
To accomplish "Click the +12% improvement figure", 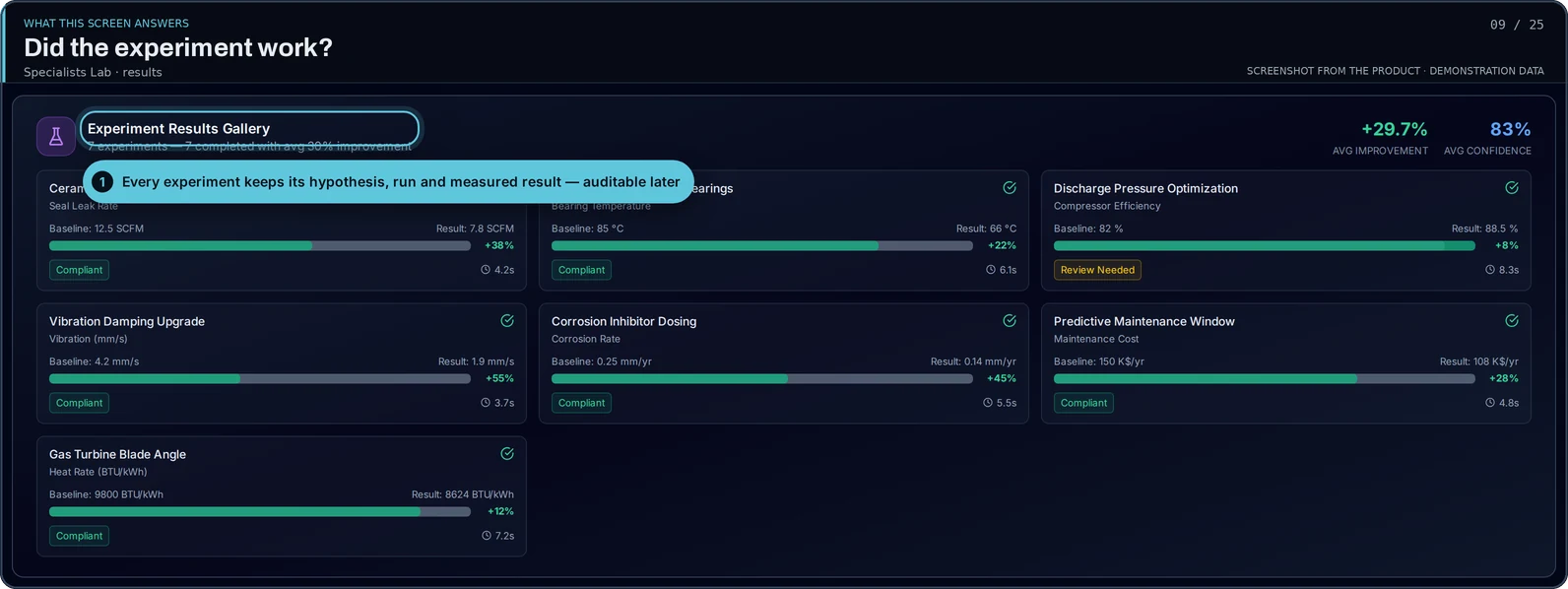I will coord(500,511).
